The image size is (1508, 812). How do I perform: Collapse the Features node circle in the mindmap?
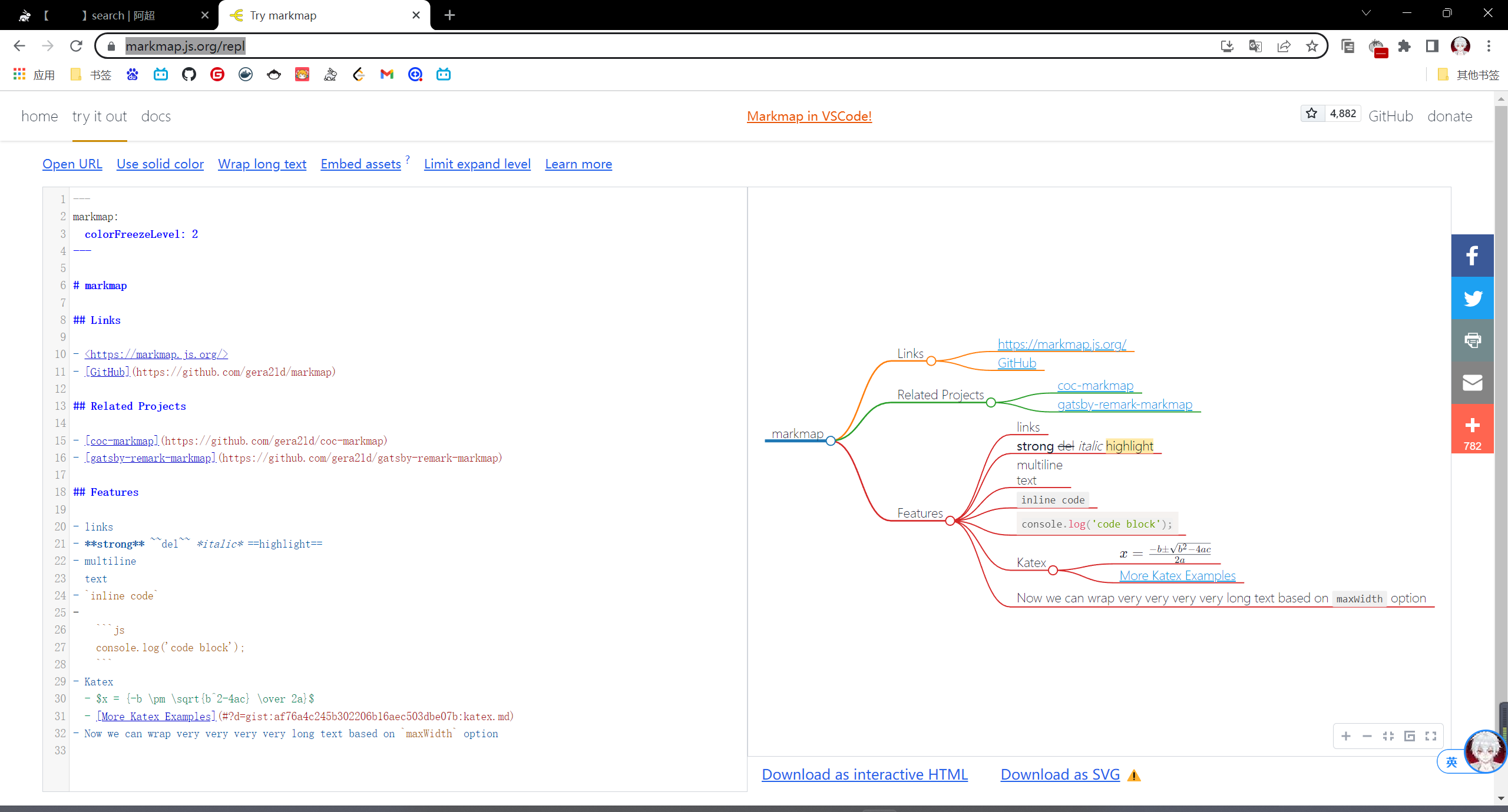(x=950, y=521)
